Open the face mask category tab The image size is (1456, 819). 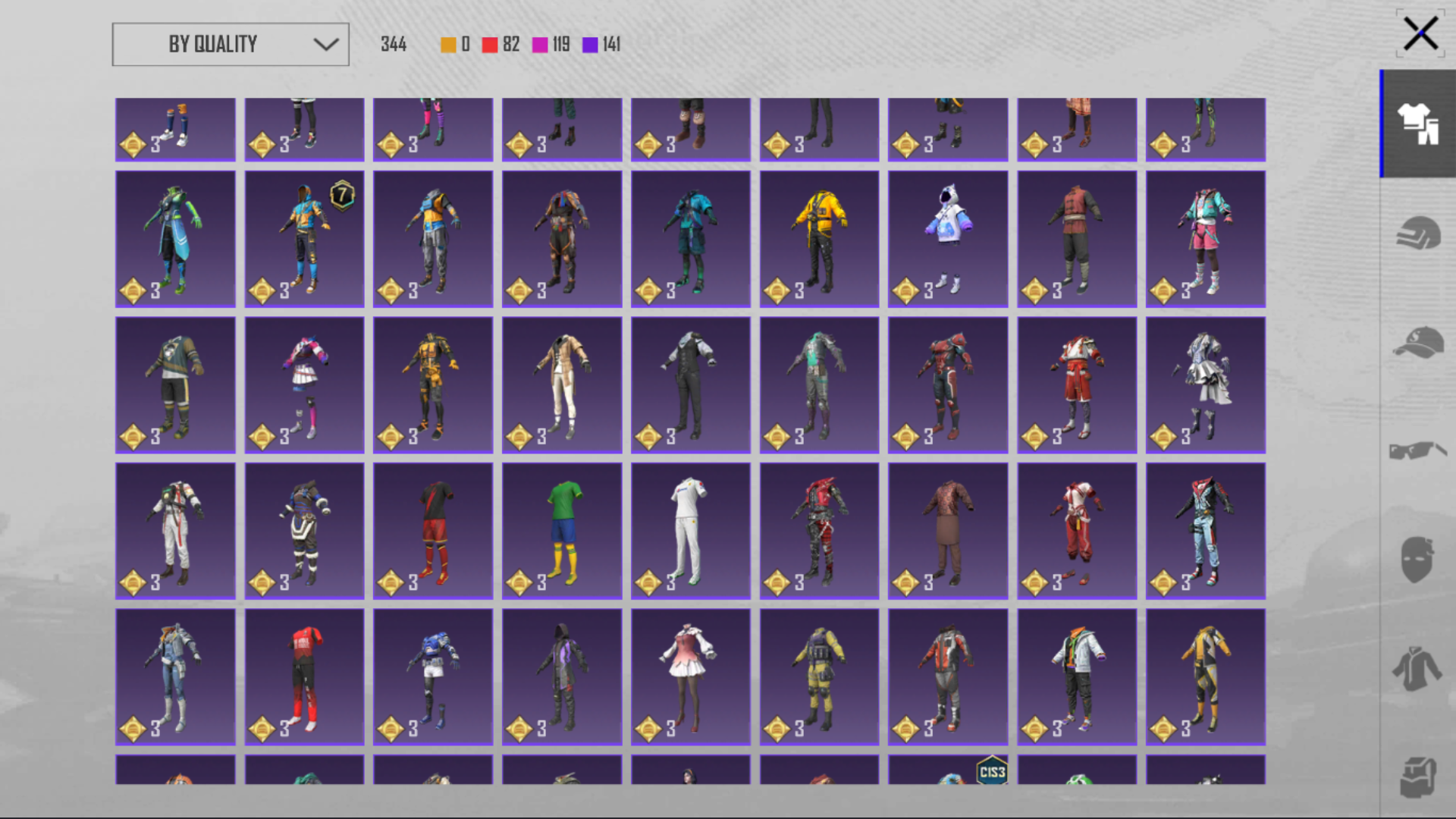1418,560
